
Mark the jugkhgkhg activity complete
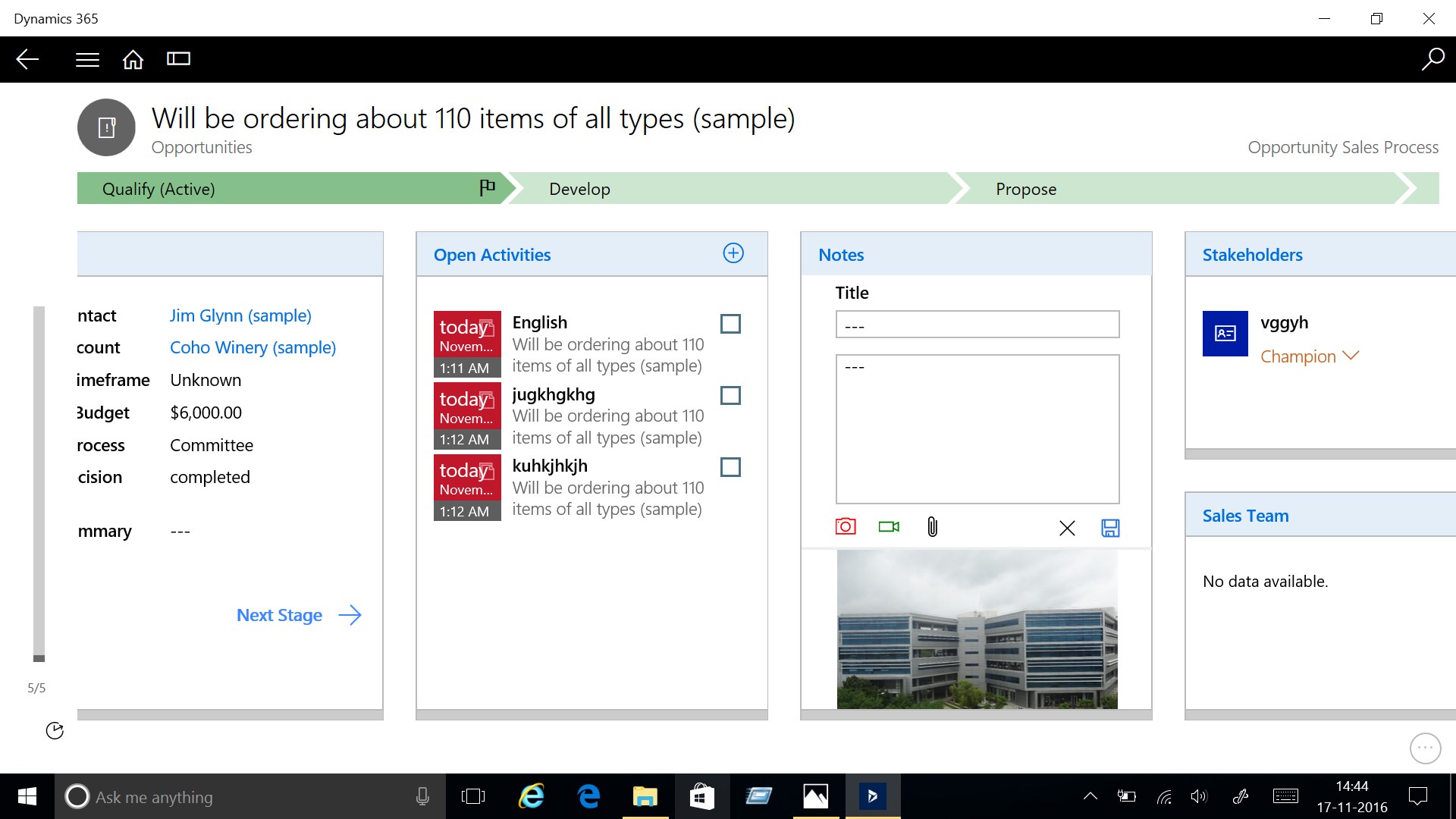(x=730, y=396)
